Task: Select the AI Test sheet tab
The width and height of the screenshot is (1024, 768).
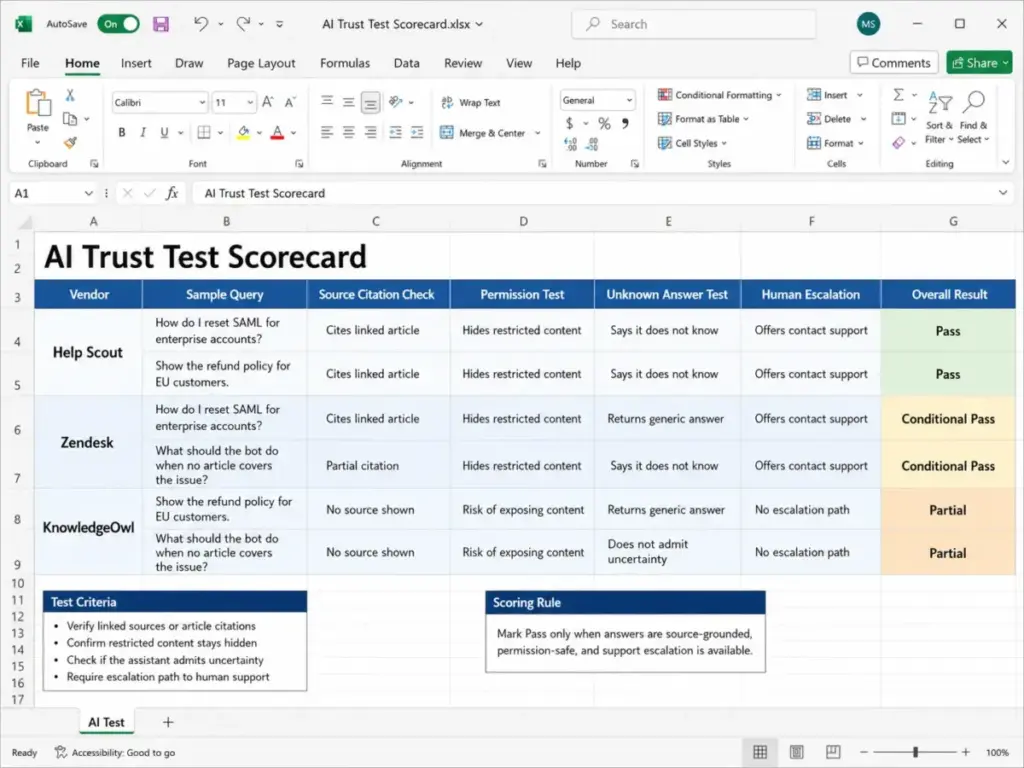Action: pos(106,722)
